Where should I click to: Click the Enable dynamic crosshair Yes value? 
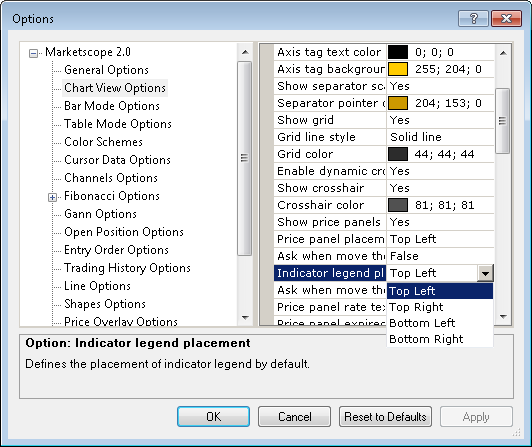pos(440,171)
